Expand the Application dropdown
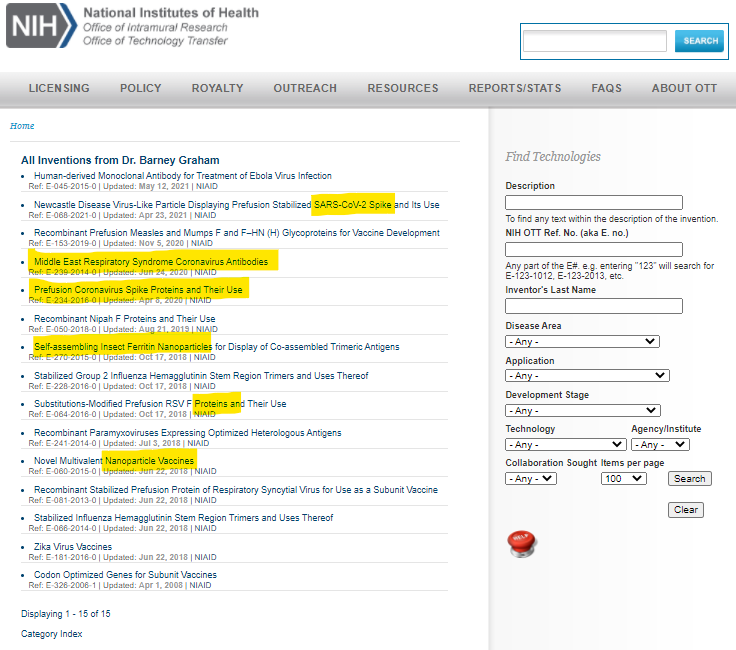Screen dimensions: 736x650 [587, 375]
